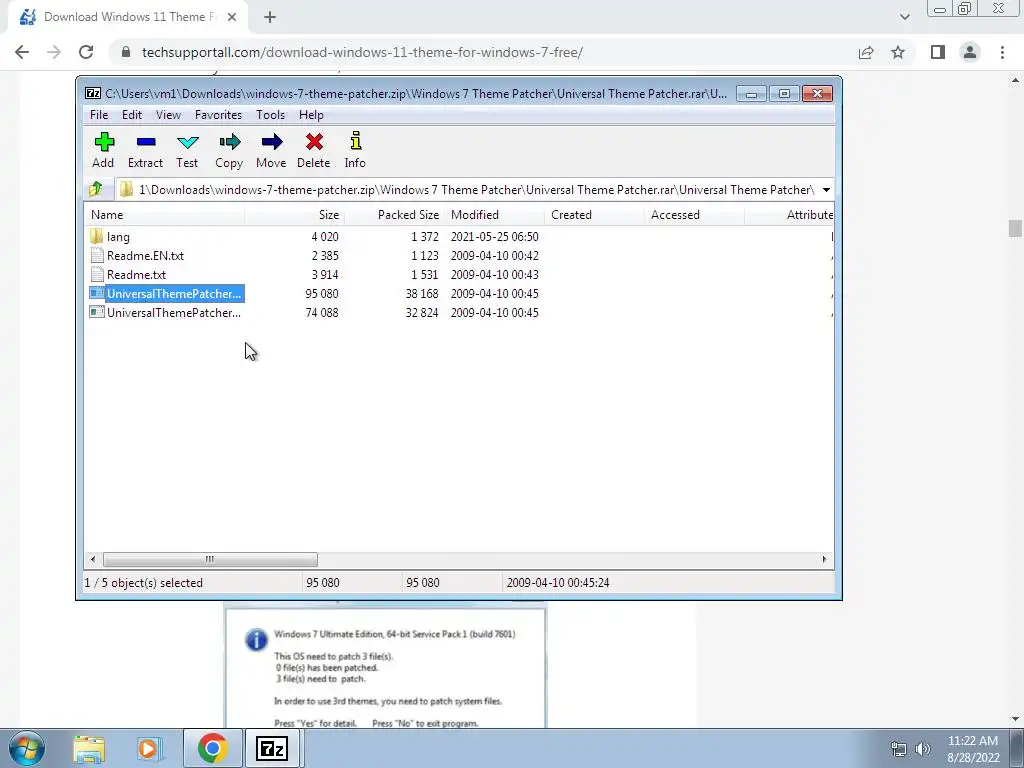Viewport: 1024px width, 768px height.
Task: Select the Readme.EN.txt file name
Action: click(146, 256)
